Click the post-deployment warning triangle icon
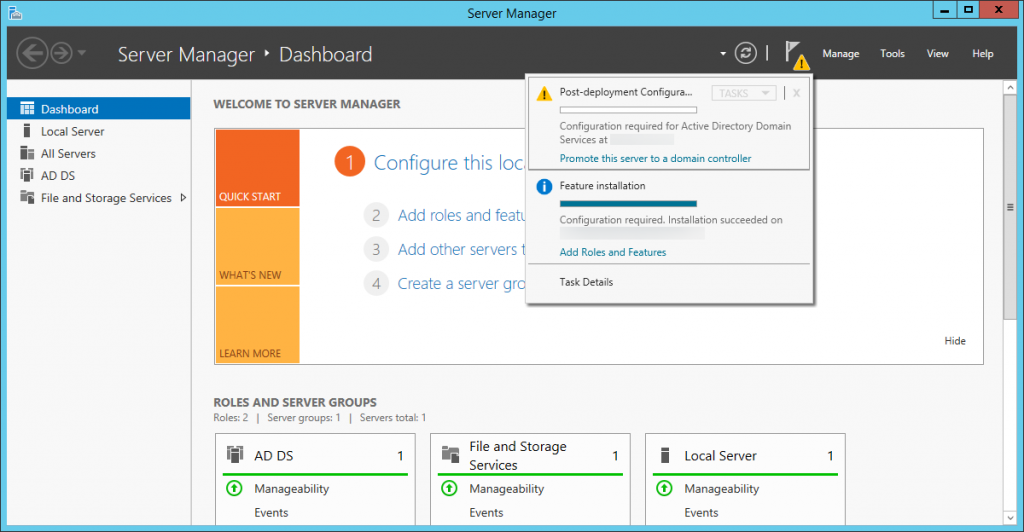The height and width of the screenshot is (532, 1024). click(544, 94)
